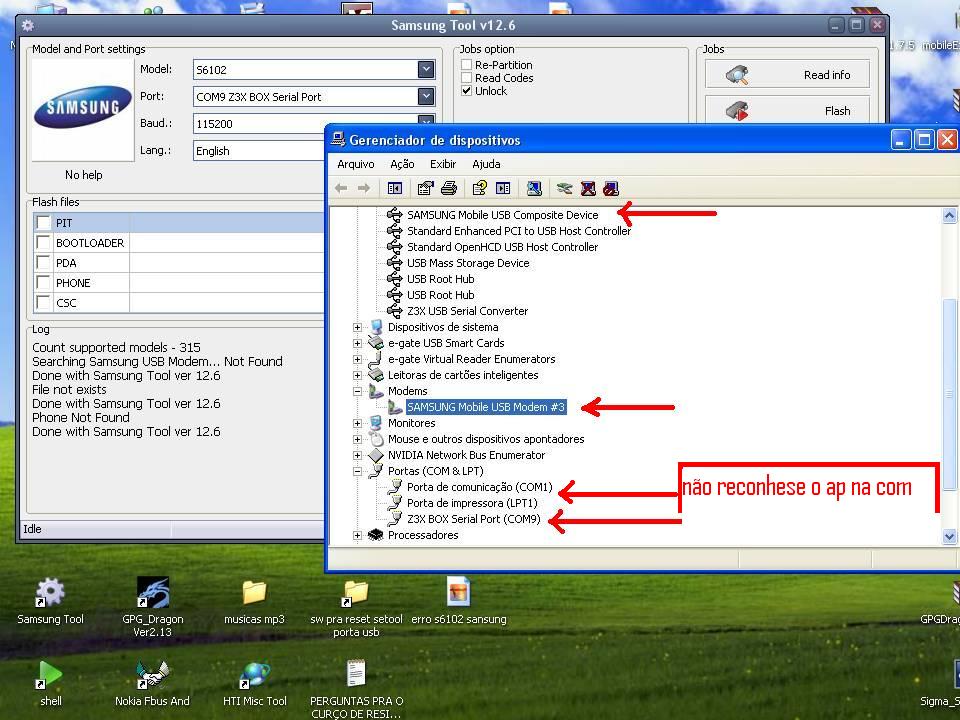960x720 pixels.
Task: Click the Back arrow in Device Manager toolbar
Action: (341, 189)
